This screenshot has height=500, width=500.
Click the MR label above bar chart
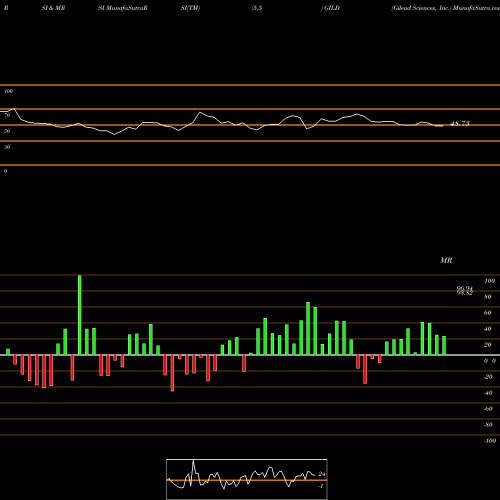(x=446, y=260)
